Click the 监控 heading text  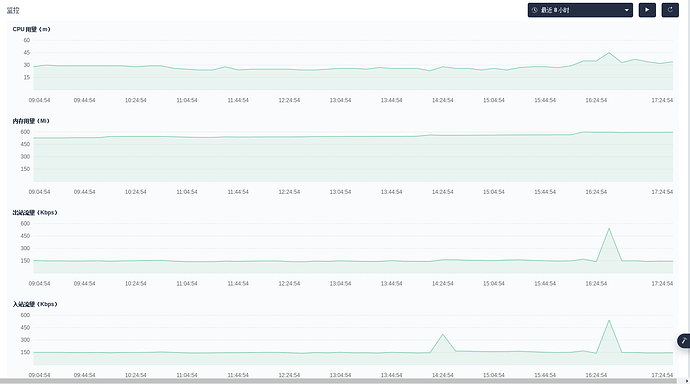(x=13, y=10)
